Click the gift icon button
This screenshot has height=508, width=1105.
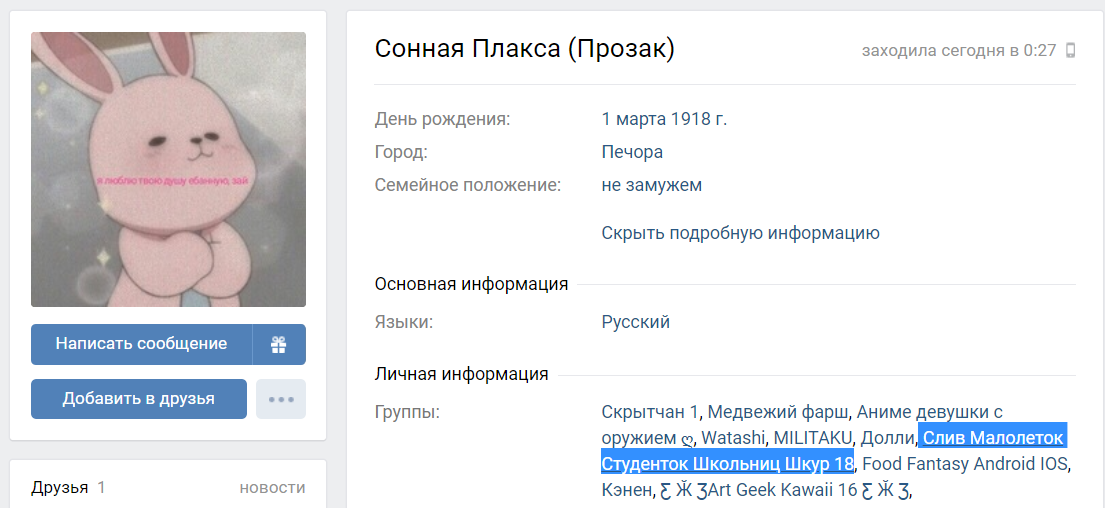(x=279, y=344)
